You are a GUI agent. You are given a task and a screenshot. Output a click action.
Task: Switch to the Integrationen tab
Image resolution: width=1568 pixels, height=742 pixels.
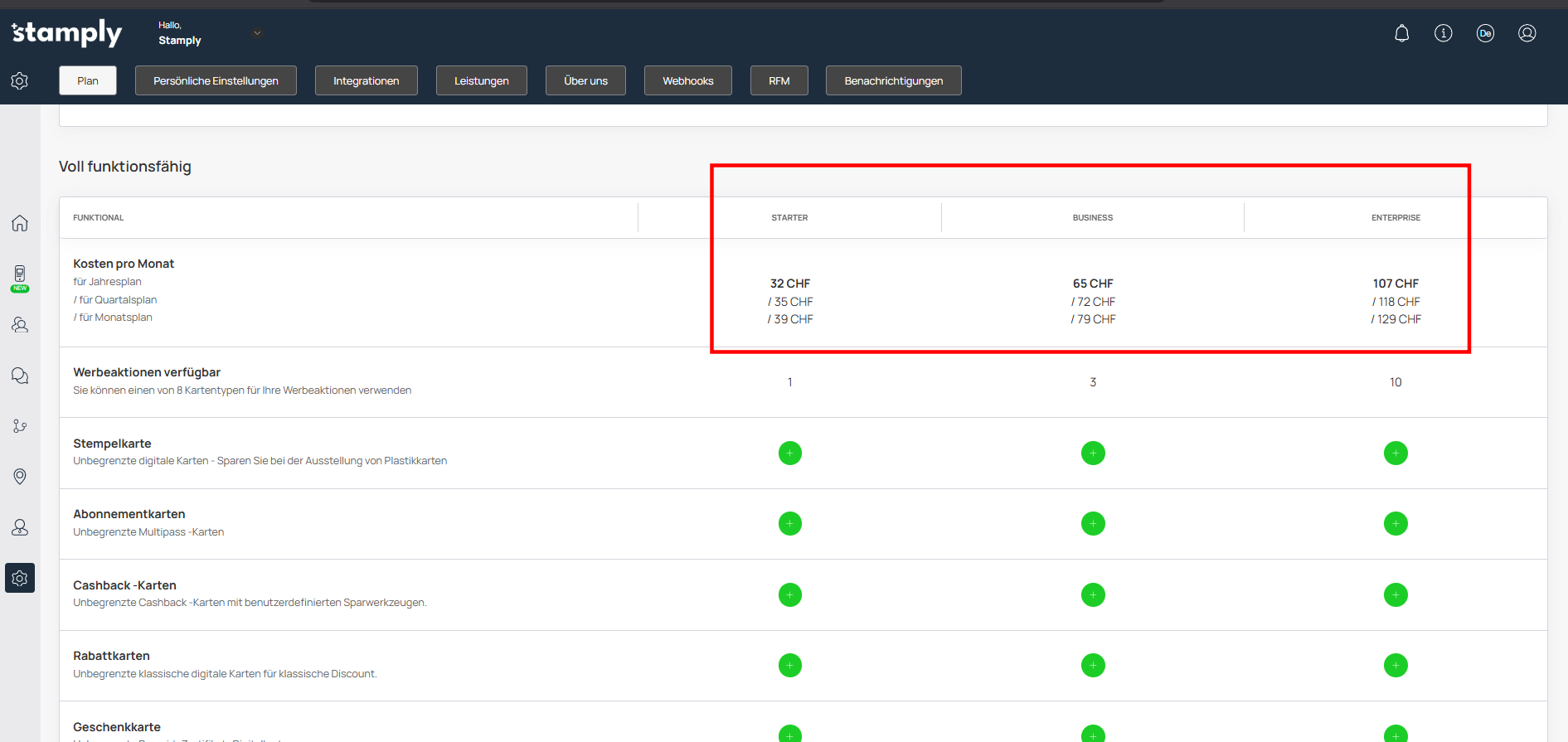[x=366, y=80]
